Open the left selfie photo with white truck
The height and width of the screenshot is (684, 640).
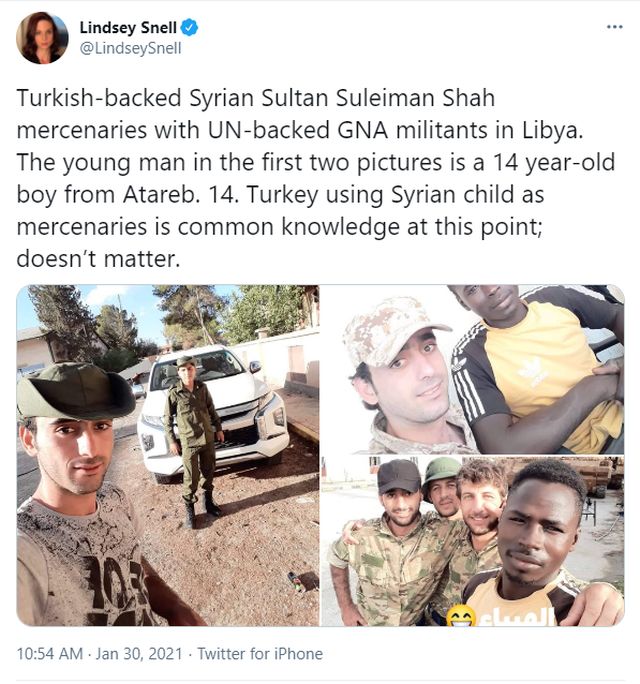coord(168,455)
